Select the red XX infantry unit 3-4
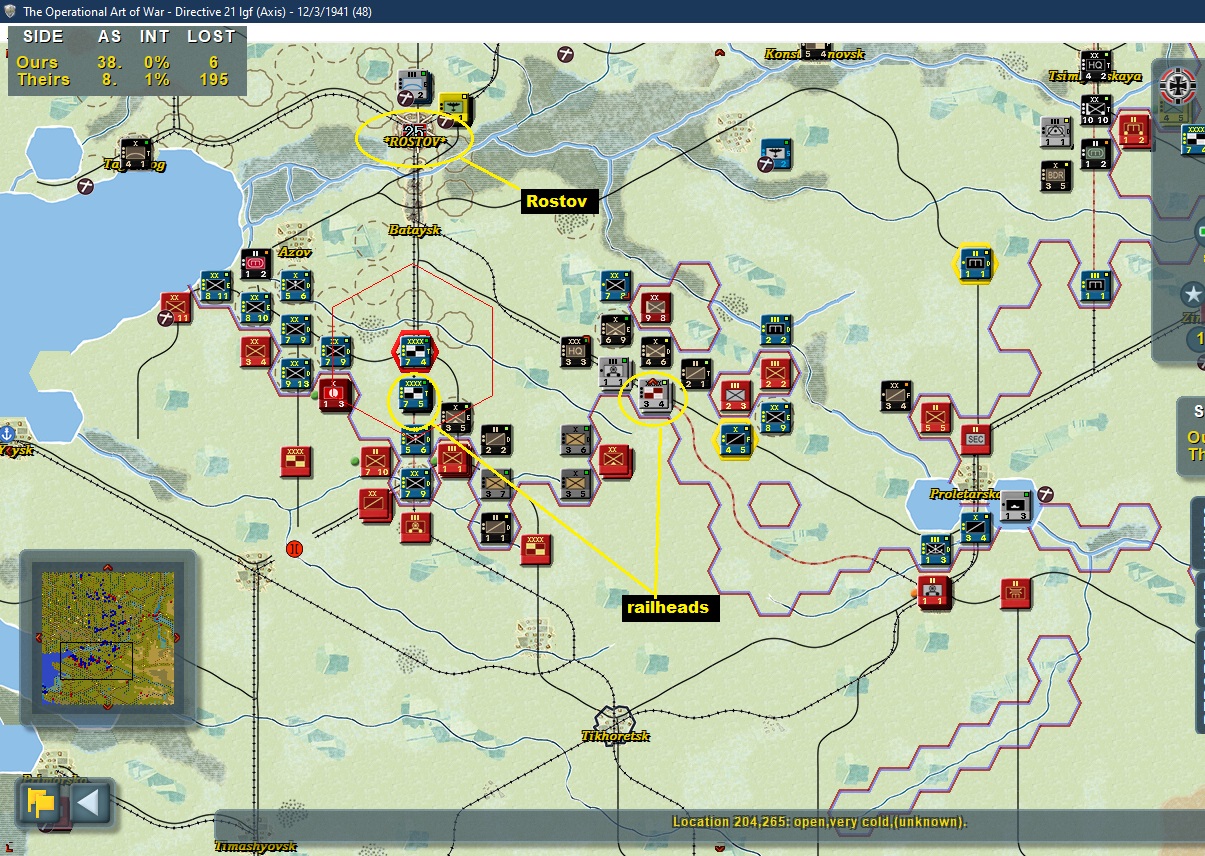The height and width of the screenshot is (856, 1205). (256, 350)
